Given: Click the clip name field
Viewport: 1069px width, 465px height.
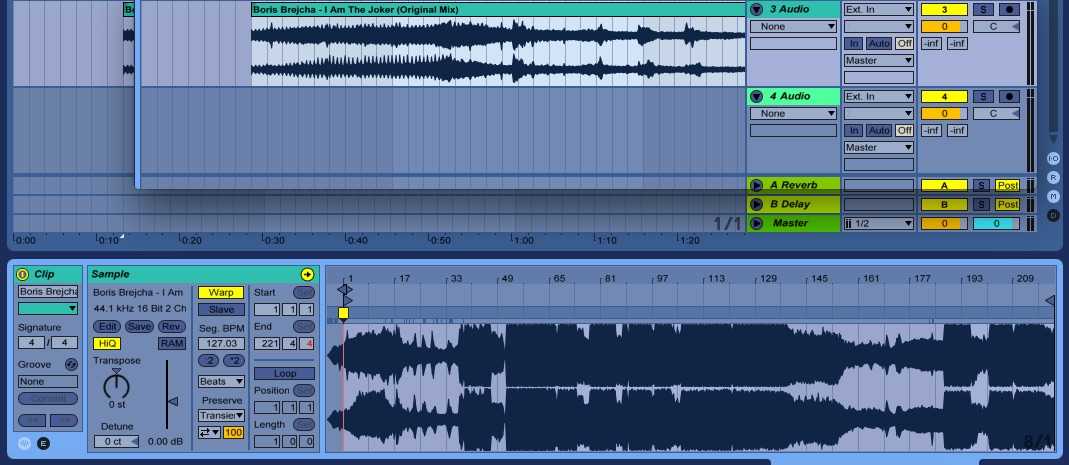Looking at the screenshot, I should click(48, 292).
